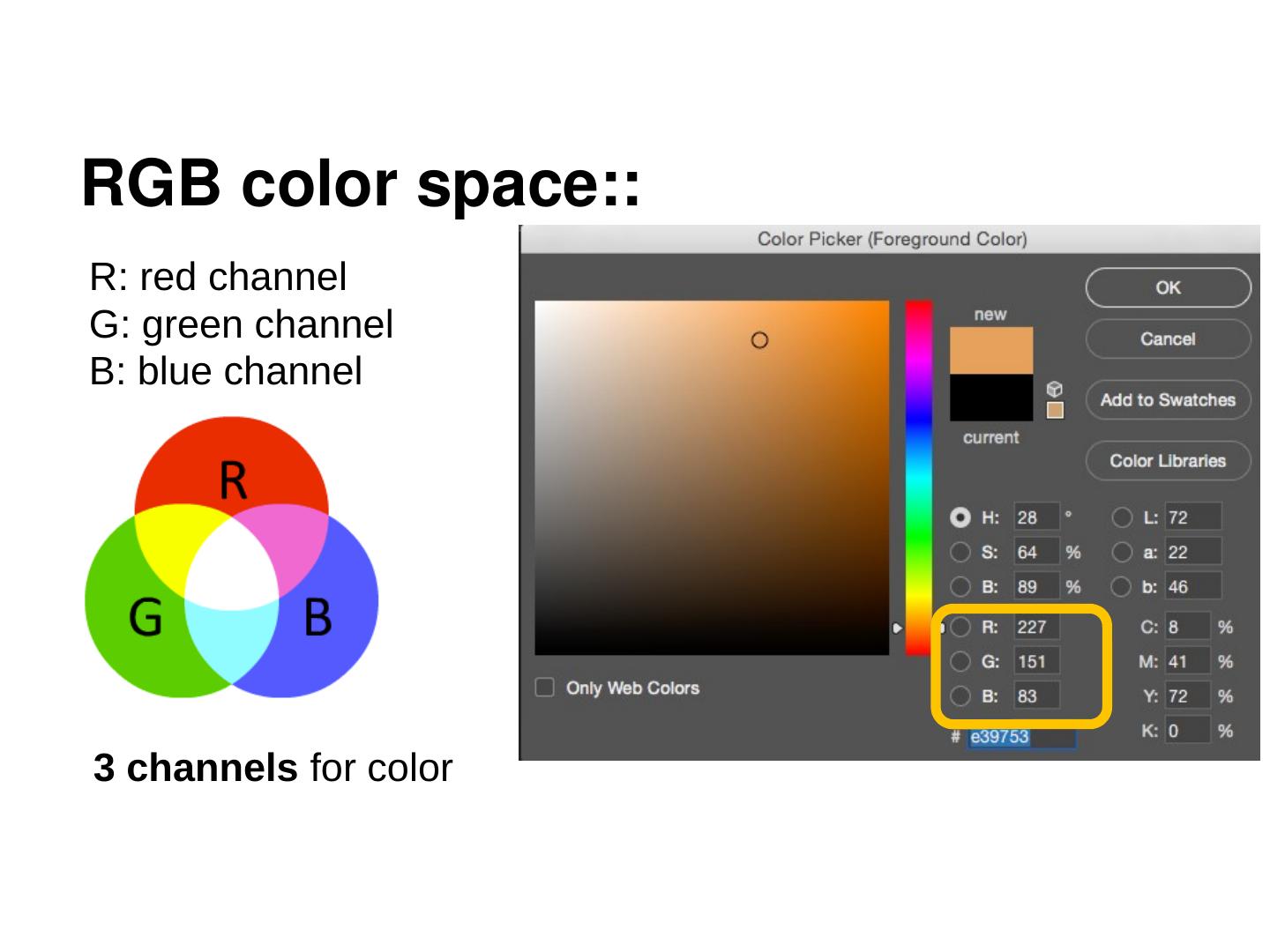
Task: Click the R value field showing 227
Action: tap(1036, 627)
